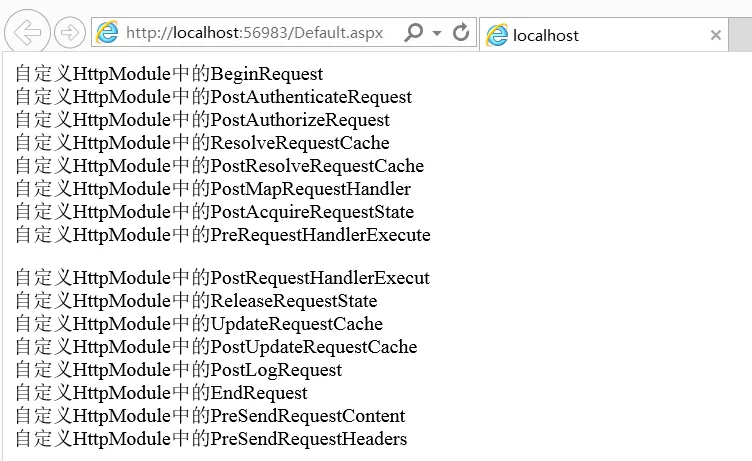752x461 pixels.
Task: Click the URL text in address bar
Action: coord(255,33)
